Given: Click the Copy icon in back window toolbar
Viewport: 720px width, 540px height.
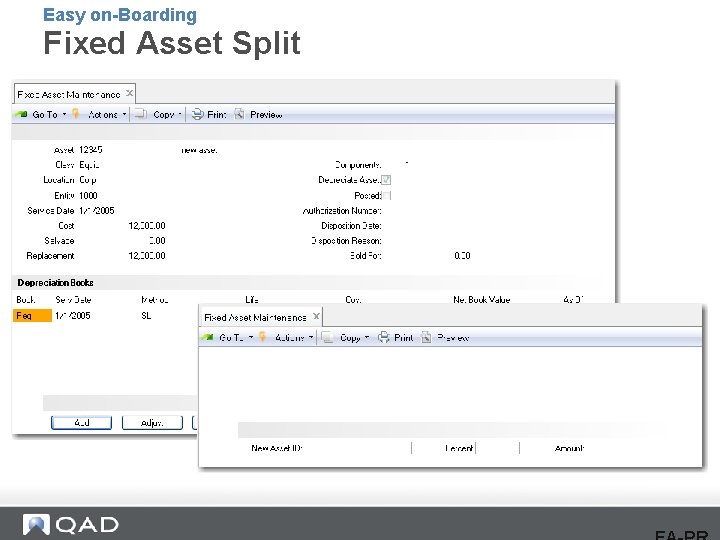Looking at the screenshot, I should (x=140, y=114).
